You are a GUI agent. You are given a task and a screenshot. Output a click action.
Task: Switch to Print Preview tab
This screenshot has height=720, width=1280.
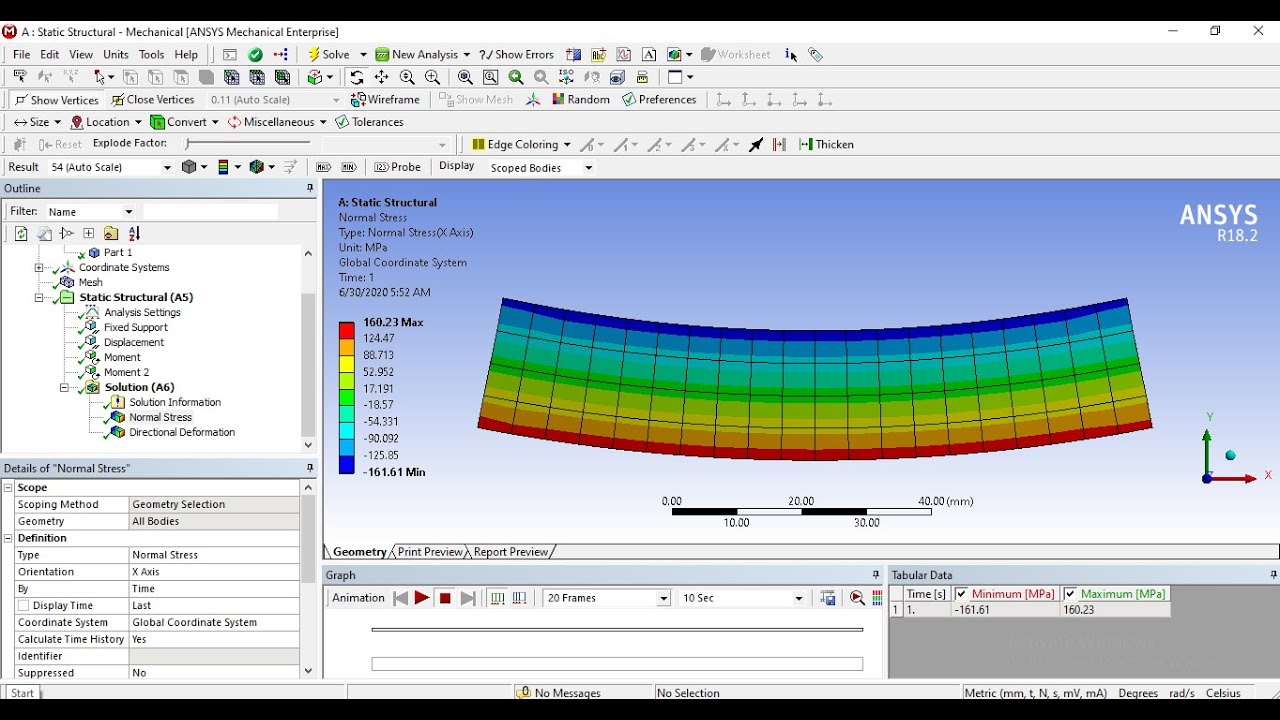coord(430,552)
